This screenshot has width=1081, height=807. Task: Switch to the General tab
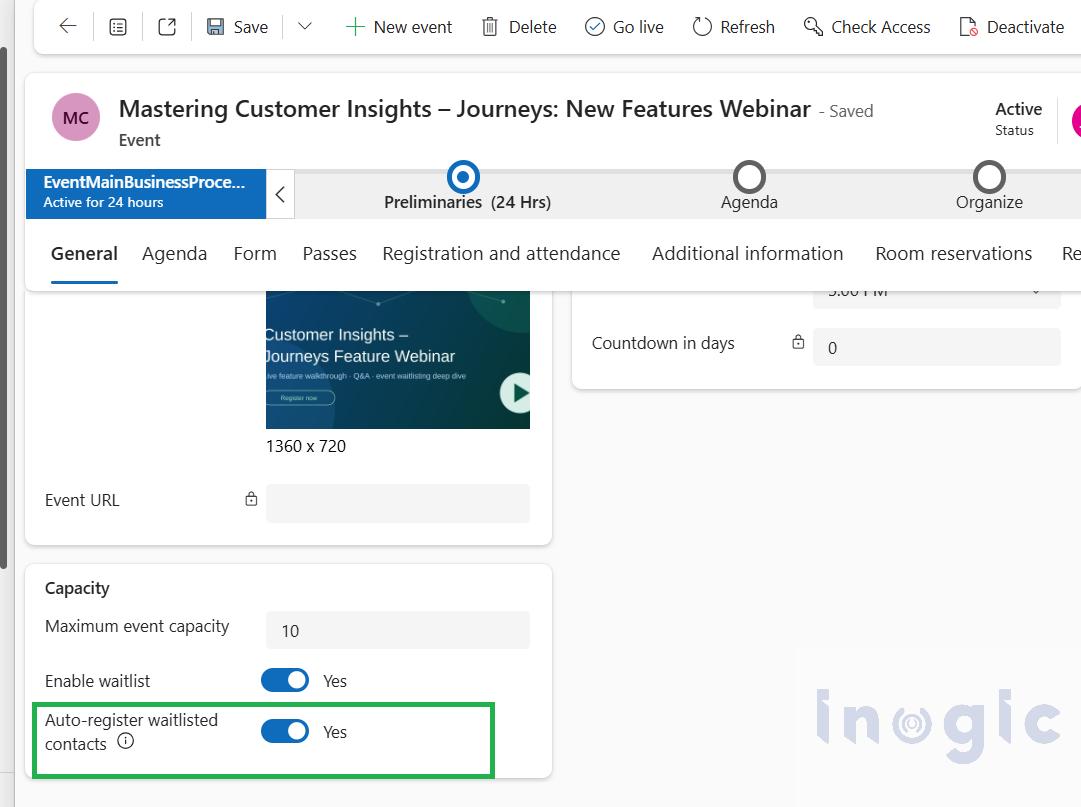84,254
